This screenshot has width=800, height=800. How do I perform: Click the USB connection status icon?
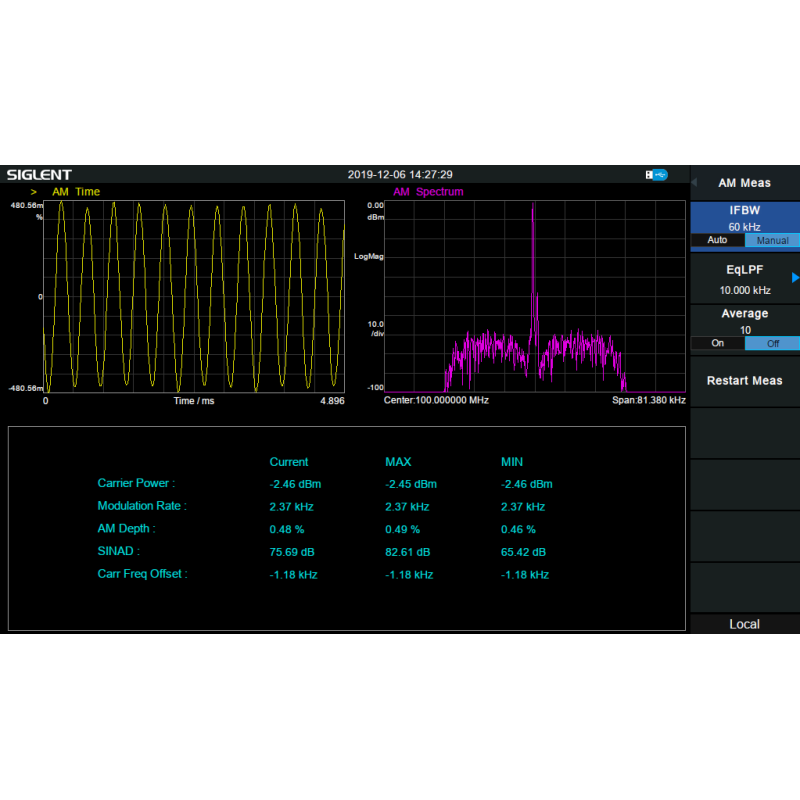[x=657, y=174]
